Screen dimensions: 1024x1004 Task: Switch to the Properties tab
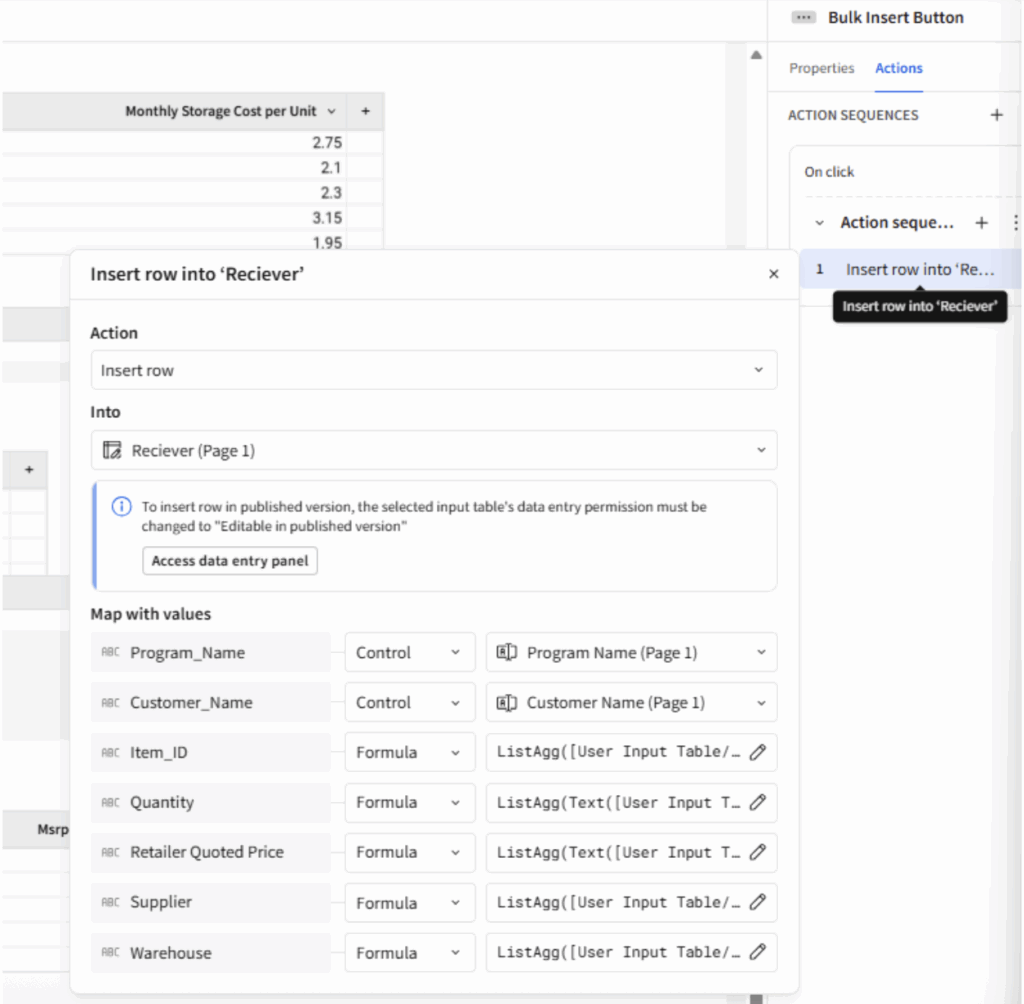[821, 68]
